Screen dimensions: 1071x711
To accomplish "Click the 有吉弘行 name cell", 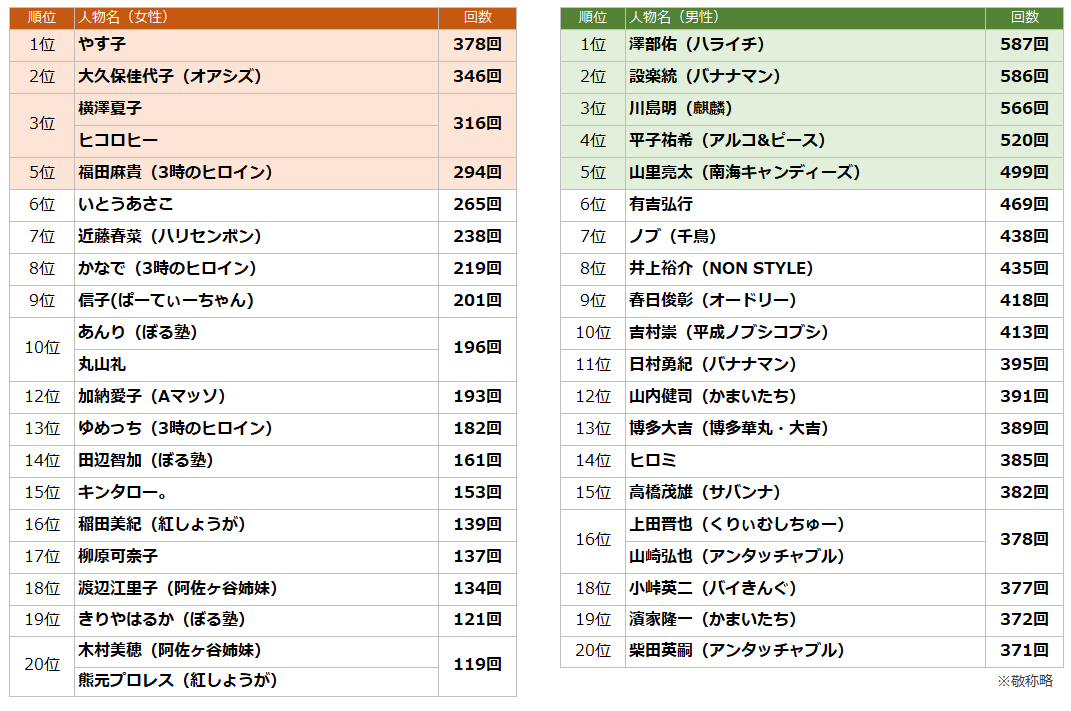I will coord(661,204).
